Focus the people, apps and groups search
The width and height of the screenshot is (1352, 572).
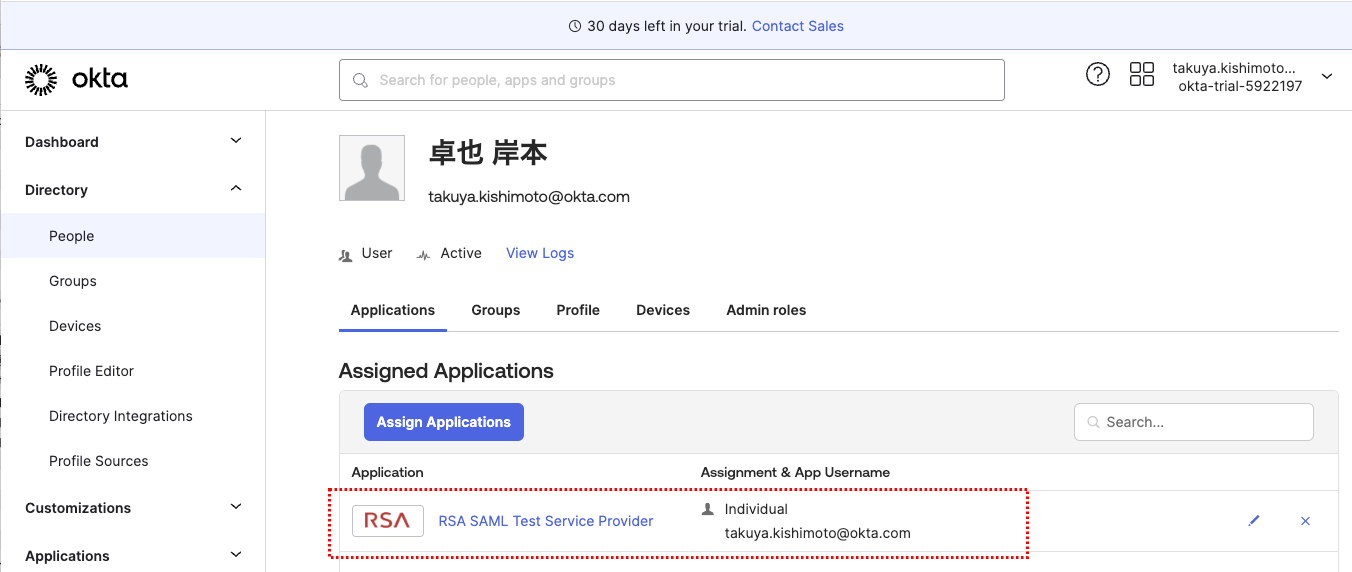671,80
